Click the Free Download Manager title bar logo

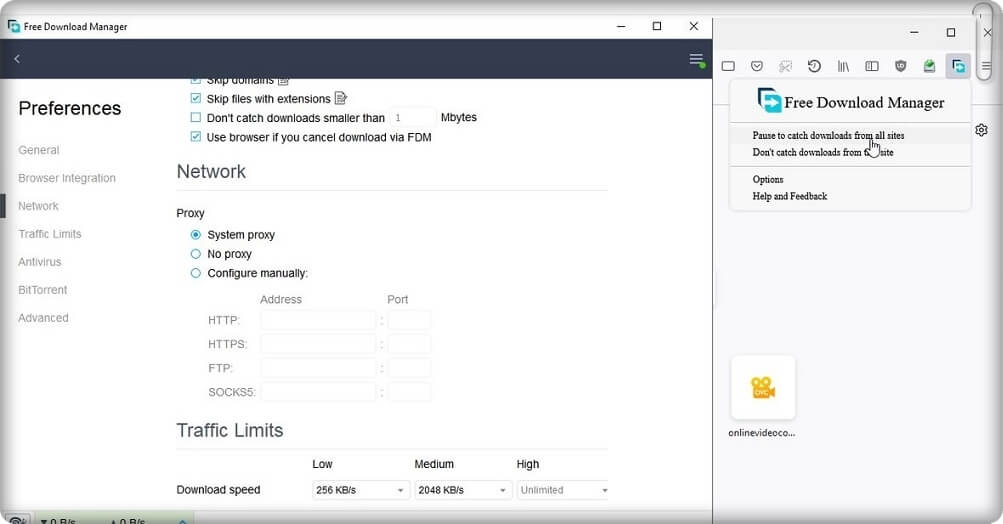[x=13, y=26]
